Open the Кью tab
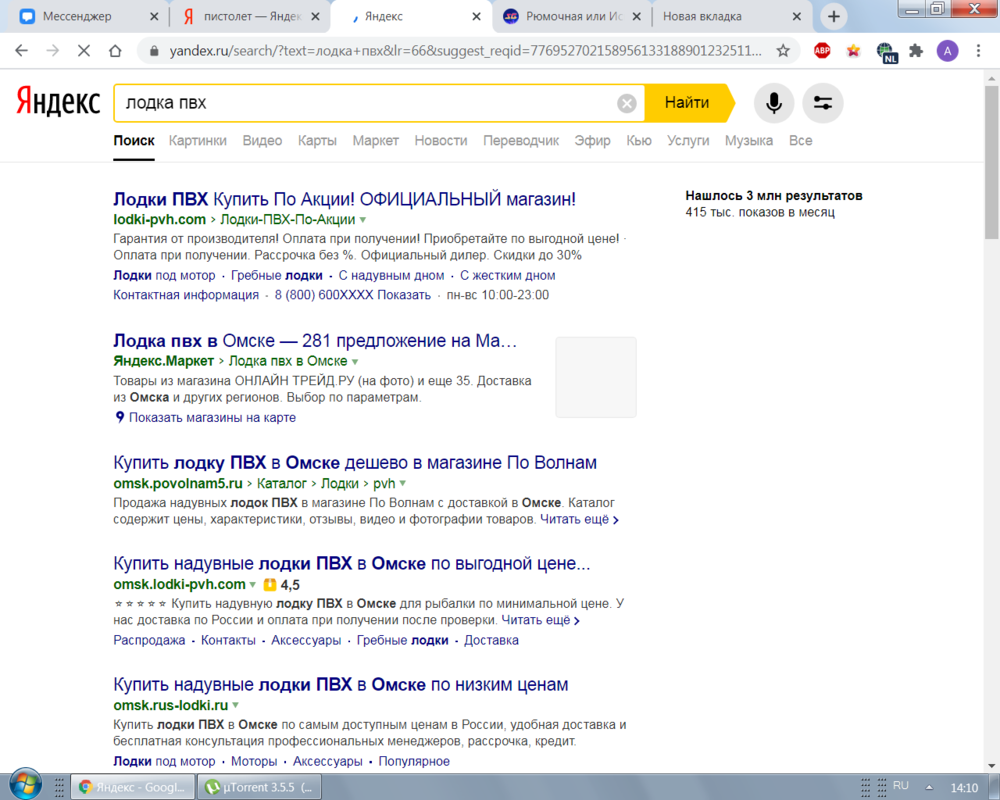1000x800 pixels. [639, 140]
